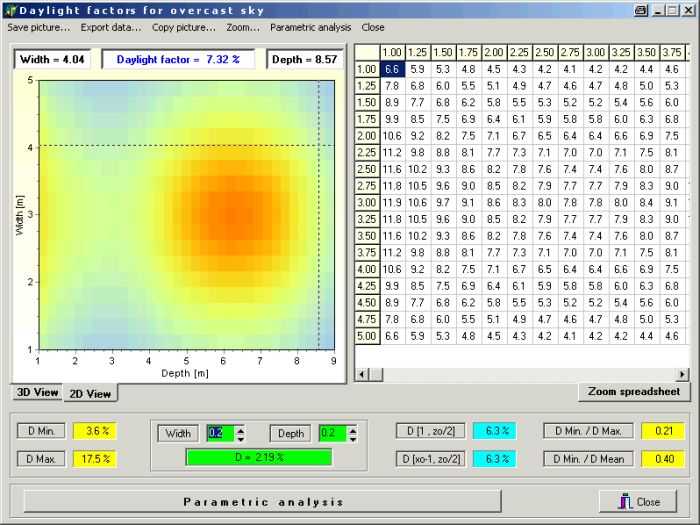Select Close in the menu bar
700x525 pixels.
pyautogui.click(x=373, y=28)
